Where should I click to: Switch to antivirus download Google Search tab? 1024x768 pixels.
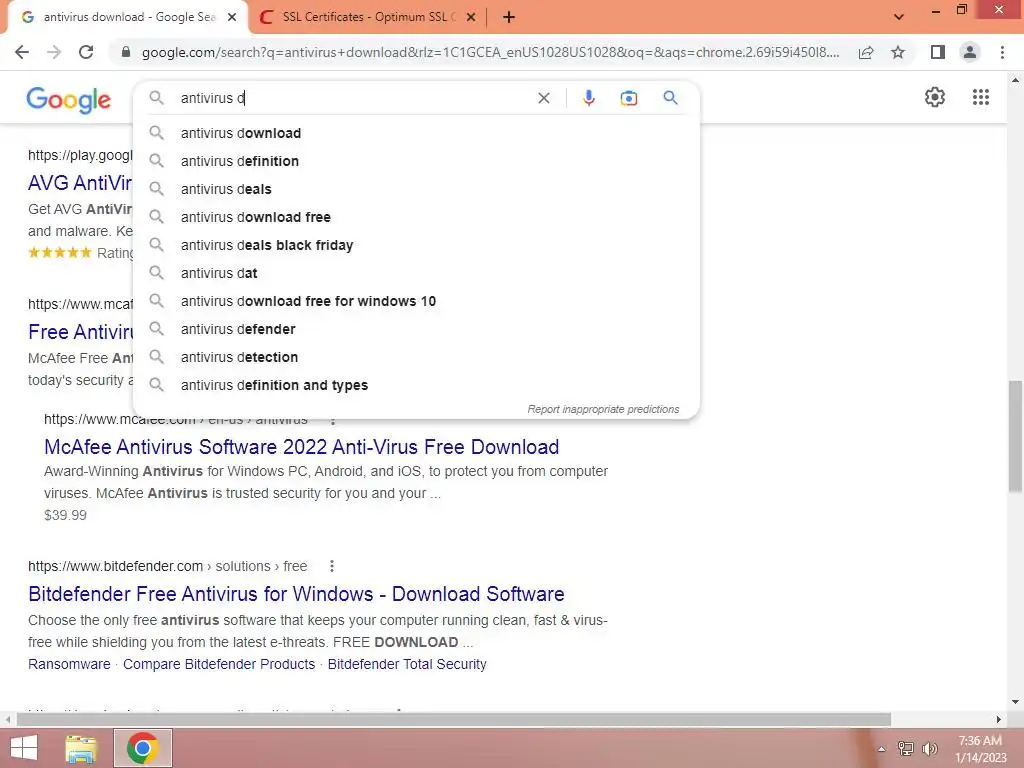[x=129, y=17]
